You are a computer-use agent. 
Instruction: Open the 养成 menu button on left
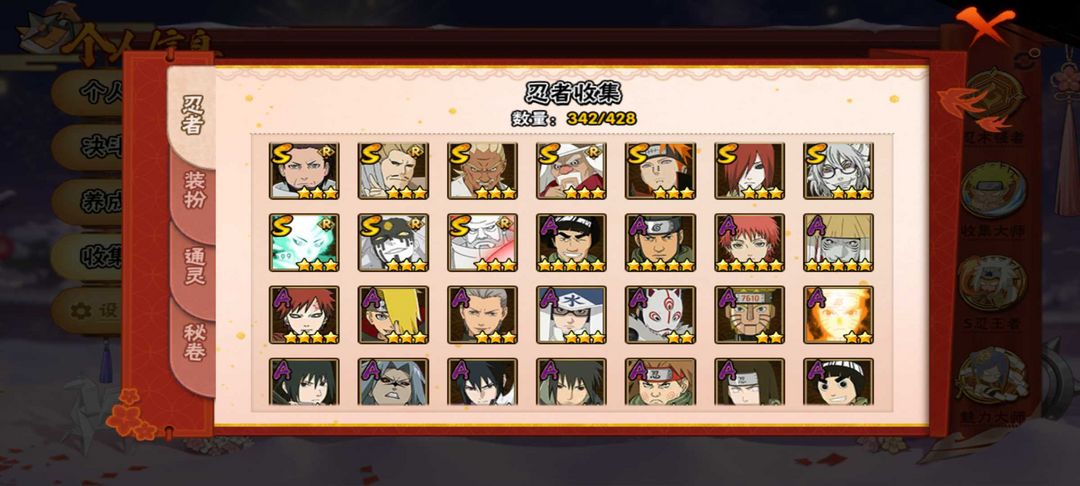click(88, 202)
